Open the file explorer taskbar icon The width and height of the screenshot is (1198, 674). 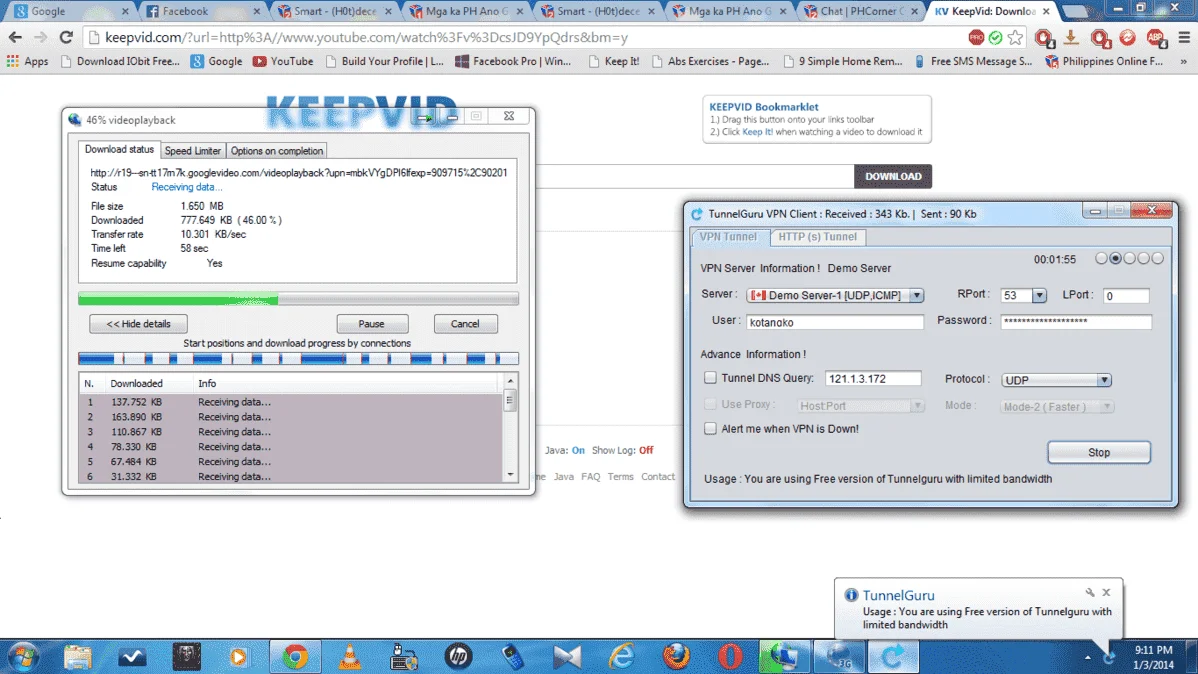point(77,656)
